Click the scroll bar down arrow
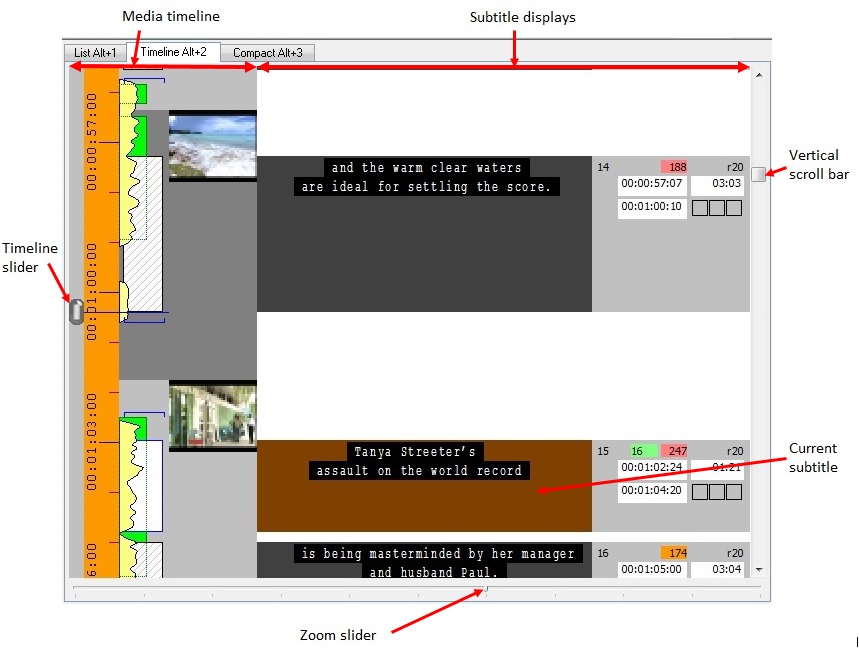Image resolution: width=859 pixels, height=654 pixels. [758, 570]
